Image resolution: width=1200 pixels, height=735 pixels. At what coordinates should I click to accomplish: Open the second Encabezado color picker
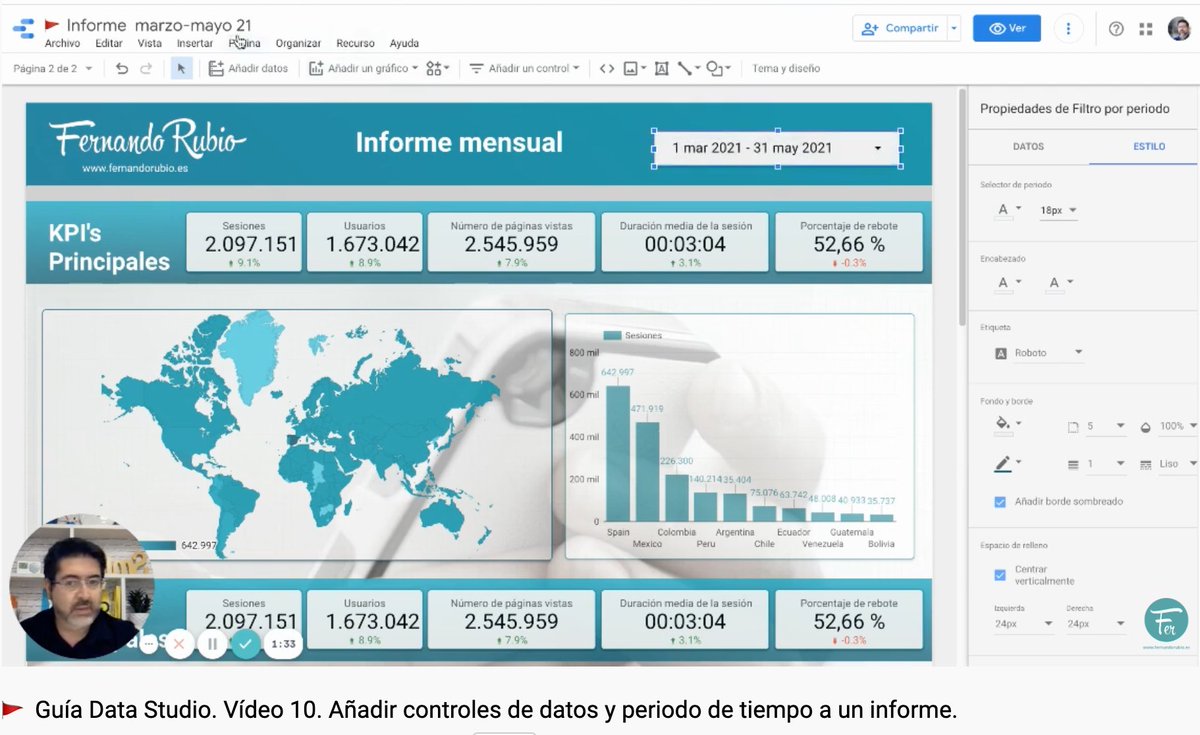pyautogui.click(x=1060, y=283)
